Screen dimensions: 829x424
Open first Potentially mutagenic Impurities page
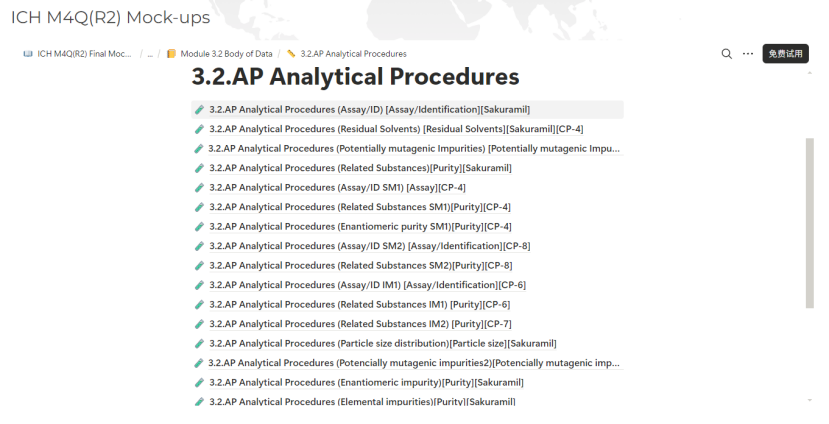pos(414,148)
